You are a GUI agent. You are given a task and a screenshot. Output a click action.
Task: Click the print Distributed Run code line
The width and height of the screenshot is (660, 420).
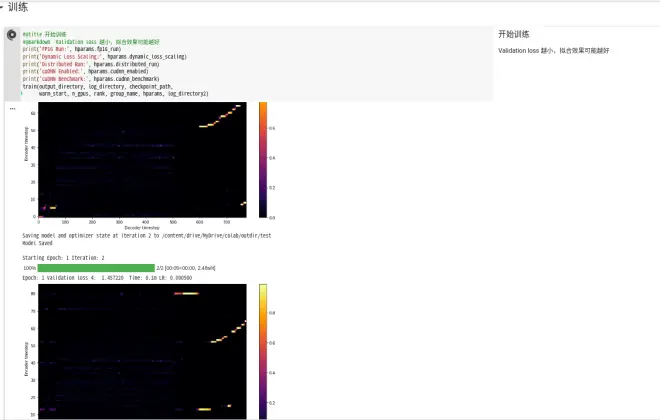click(90, 64)
